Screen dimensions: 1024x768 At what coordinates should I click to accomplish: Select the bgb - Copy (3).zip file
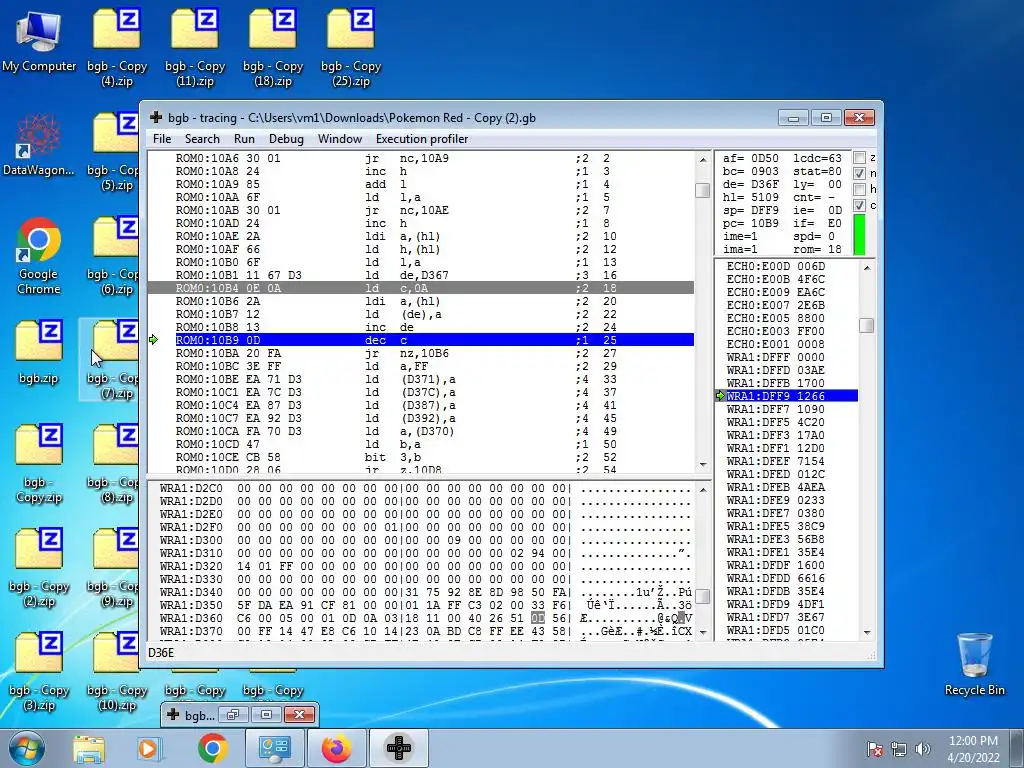pyautogui.click(x=39, y=671)
